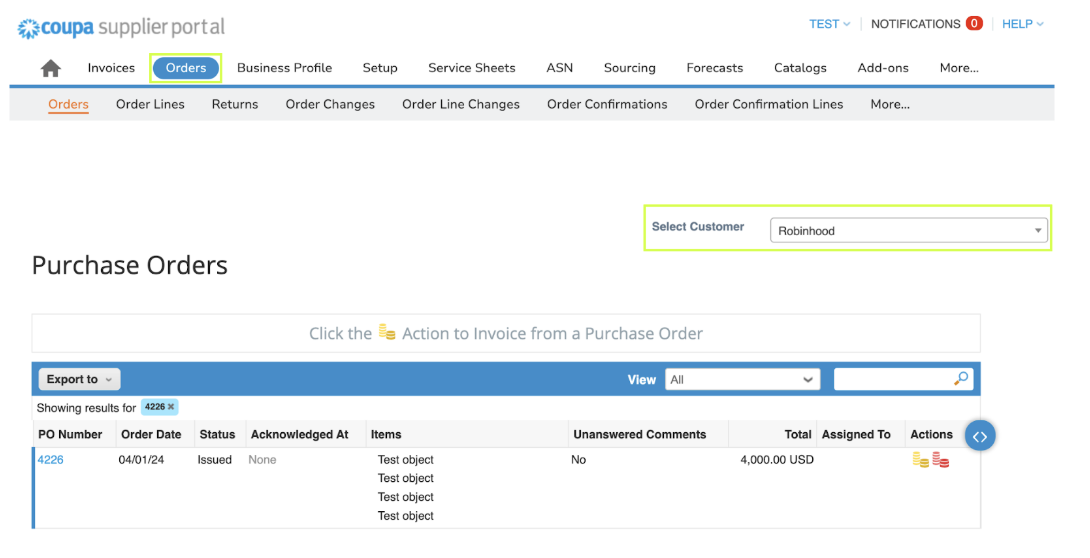This screenshot has height=558, width=1090.
Task: Switch to Returns sub-tab
Action: [235, 104]
